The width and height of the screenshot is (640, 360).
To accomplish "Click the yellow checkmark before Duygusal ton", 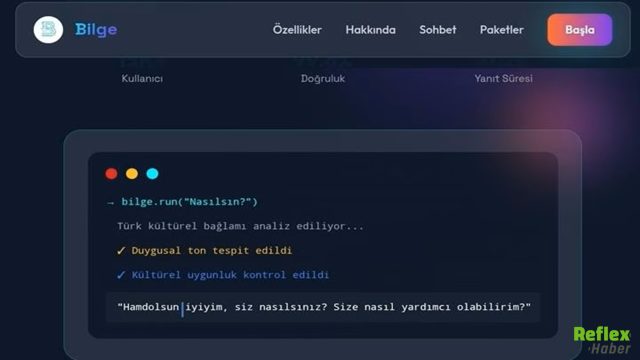I will 121,251.
